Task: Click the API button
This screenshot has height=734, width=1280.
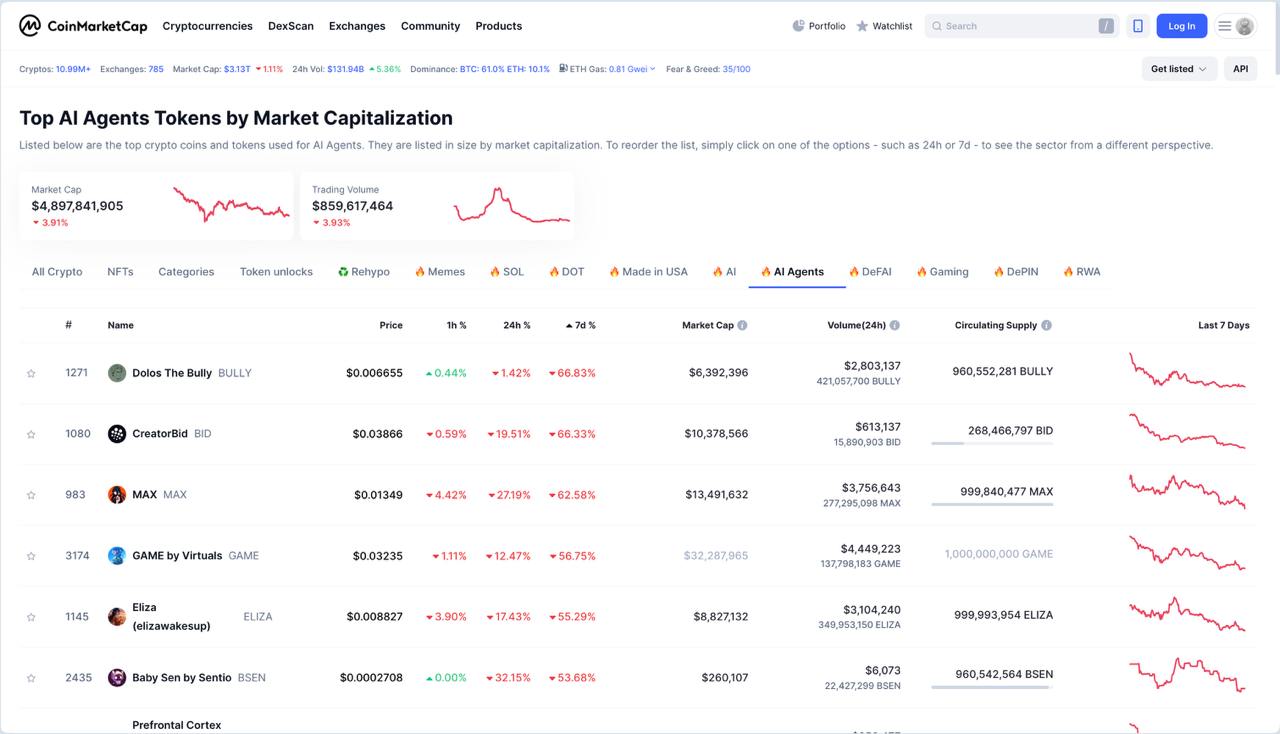Action: (1240, 69)
